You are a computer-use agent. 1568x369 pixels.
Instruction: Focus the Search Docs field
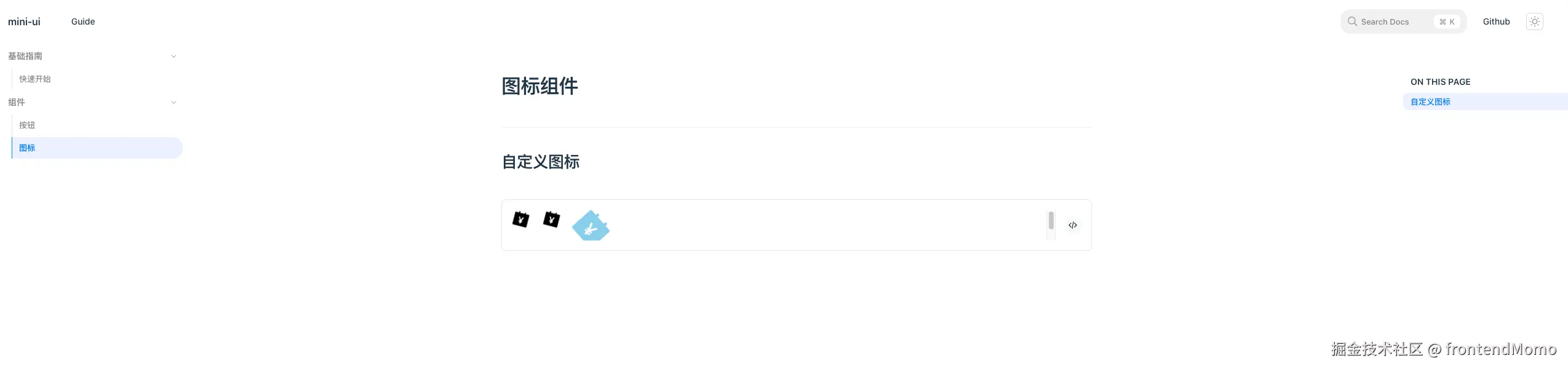[1390, 22]
